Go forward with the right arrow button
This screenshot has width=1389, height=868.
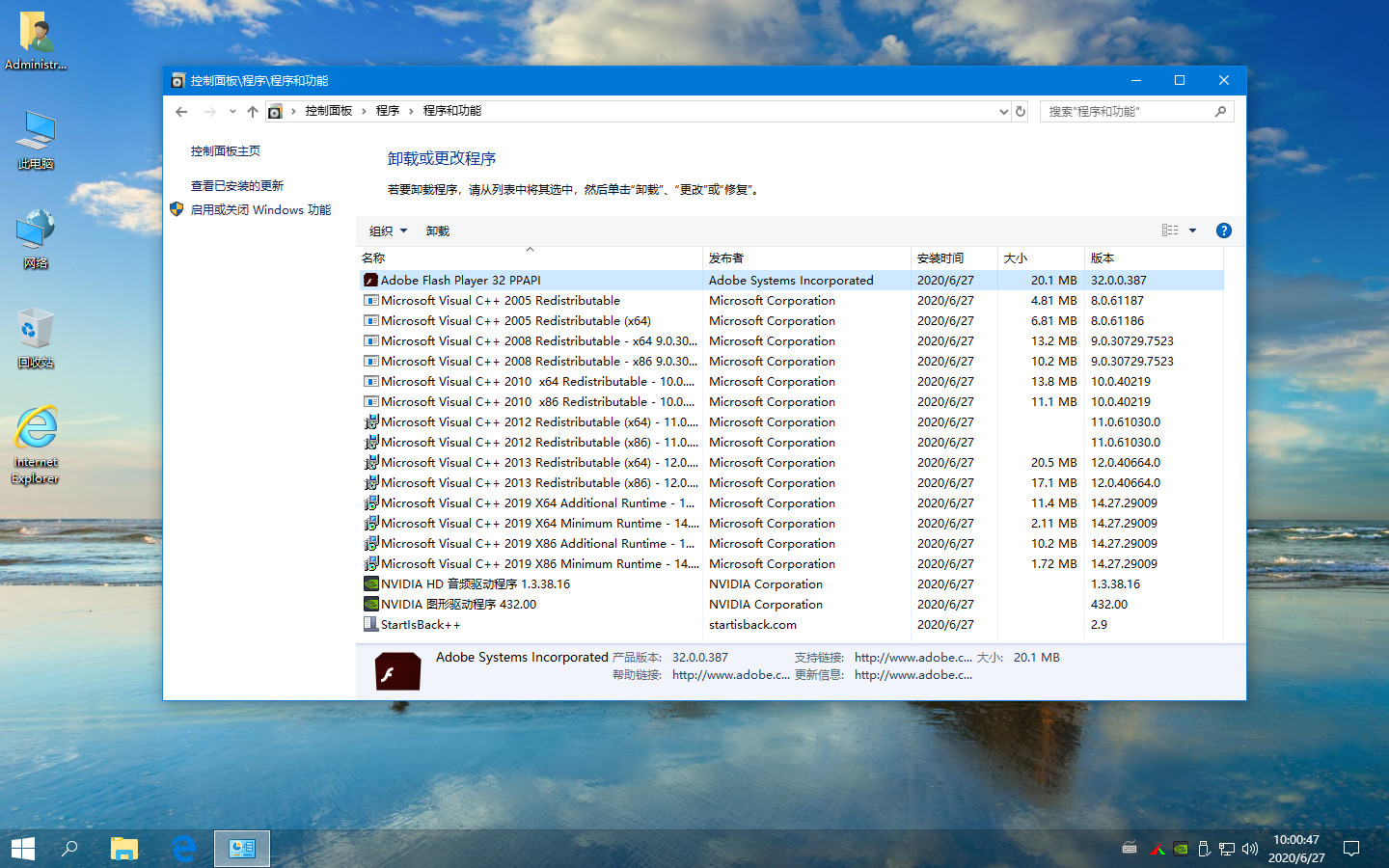click(209, 112)
